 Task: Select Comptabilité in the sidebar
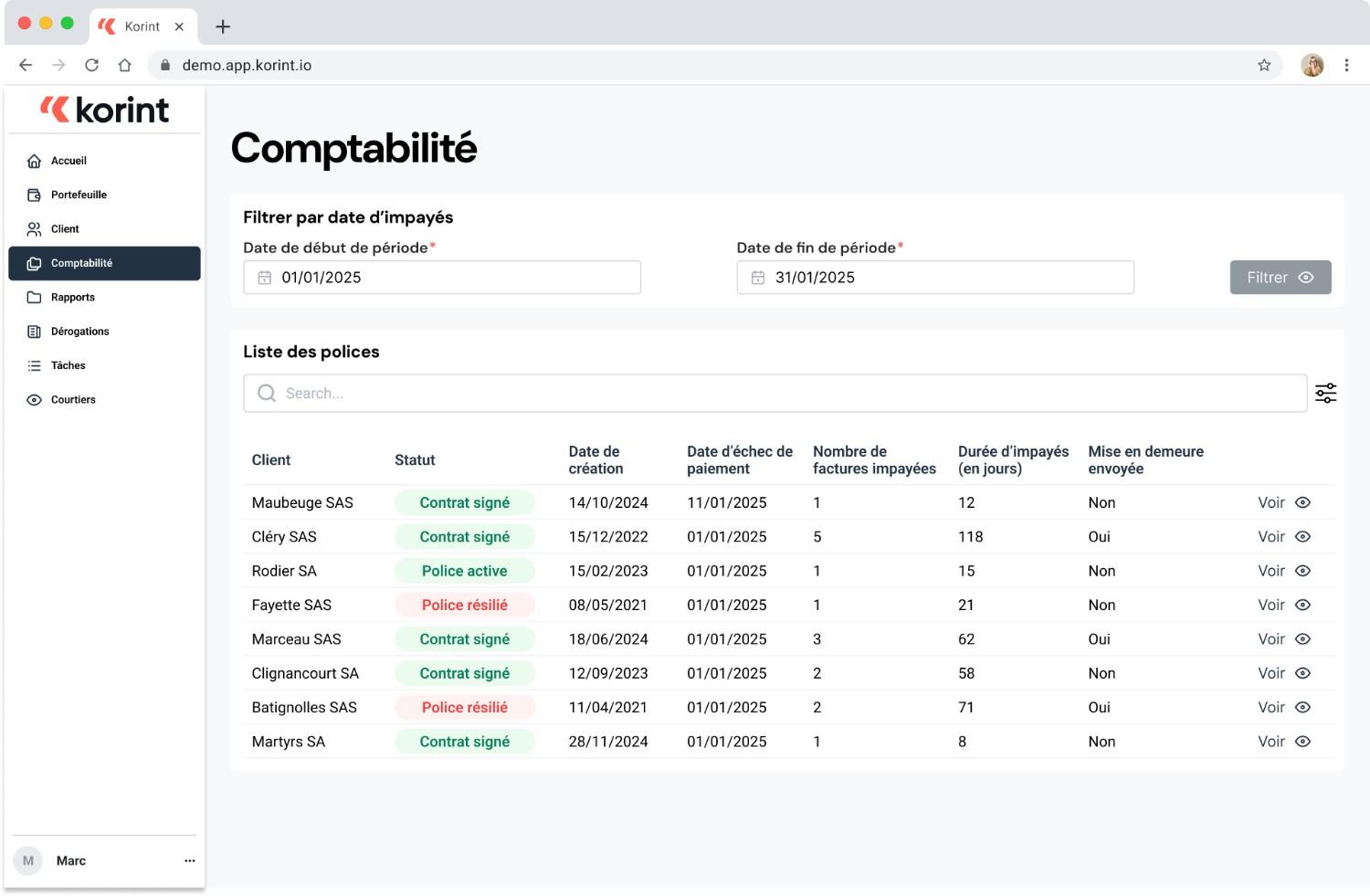[104, 263]
